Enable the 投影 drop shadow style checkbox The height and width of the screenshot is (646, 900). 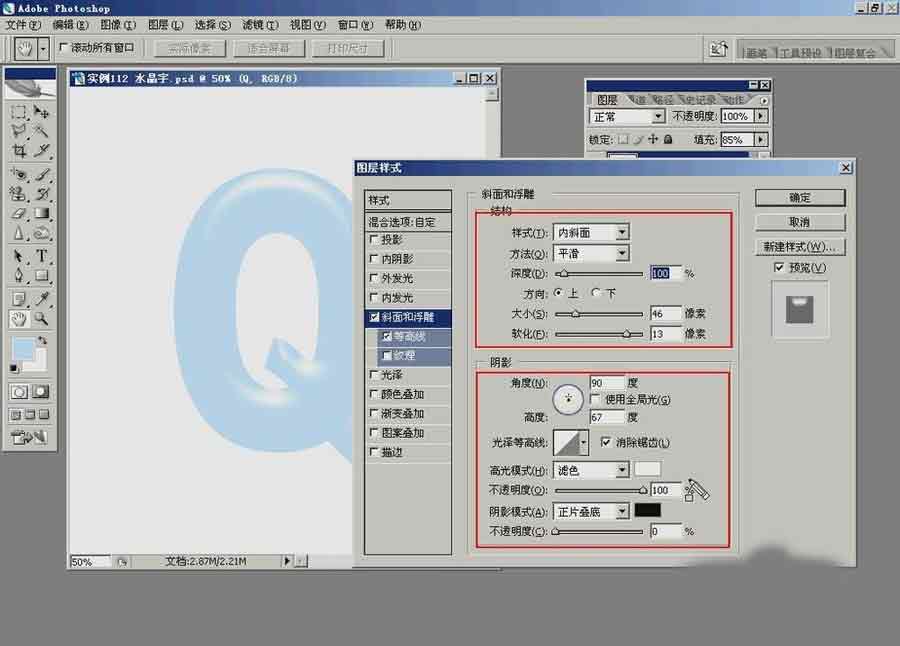point(376,239)
